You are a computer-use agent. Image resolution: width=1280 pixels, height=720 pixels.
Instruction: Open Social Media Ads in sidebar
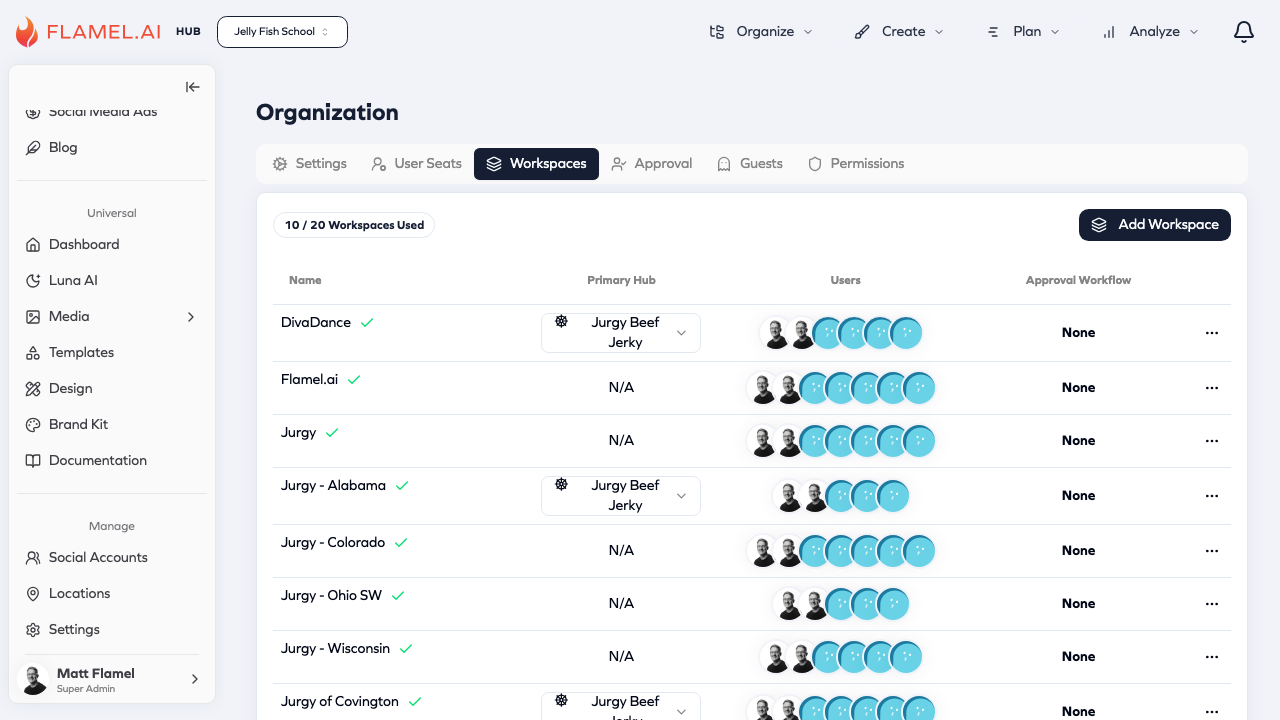(103, 111)
